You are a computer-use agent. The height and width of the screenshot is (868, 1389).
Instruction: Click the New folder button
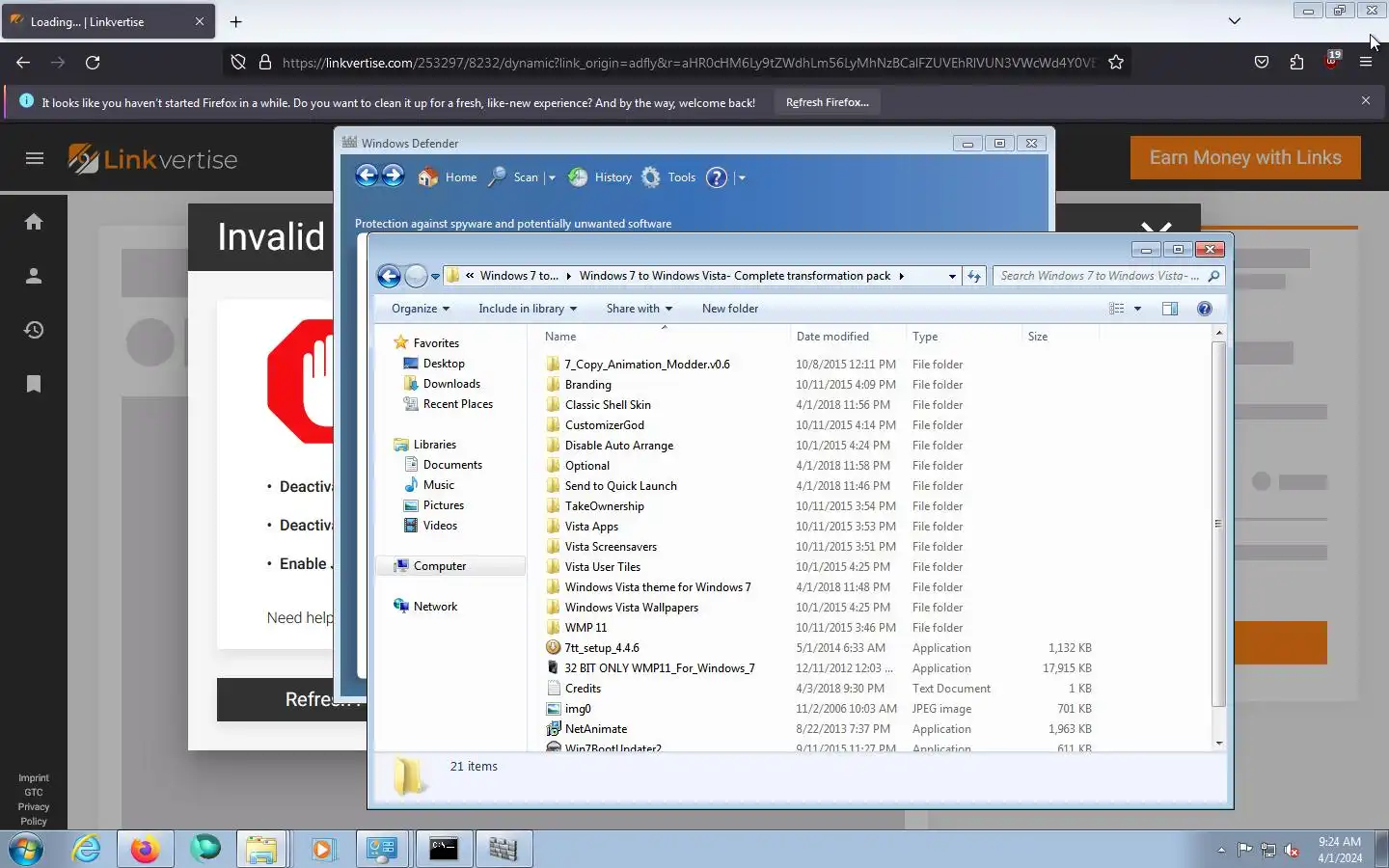730,309
